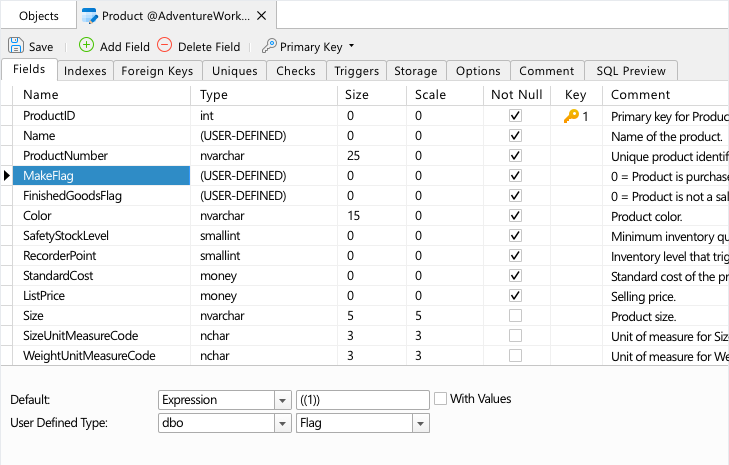Click the int type cell for ProductID
This screenshot has width=729, height=465.
click(264, 115)
